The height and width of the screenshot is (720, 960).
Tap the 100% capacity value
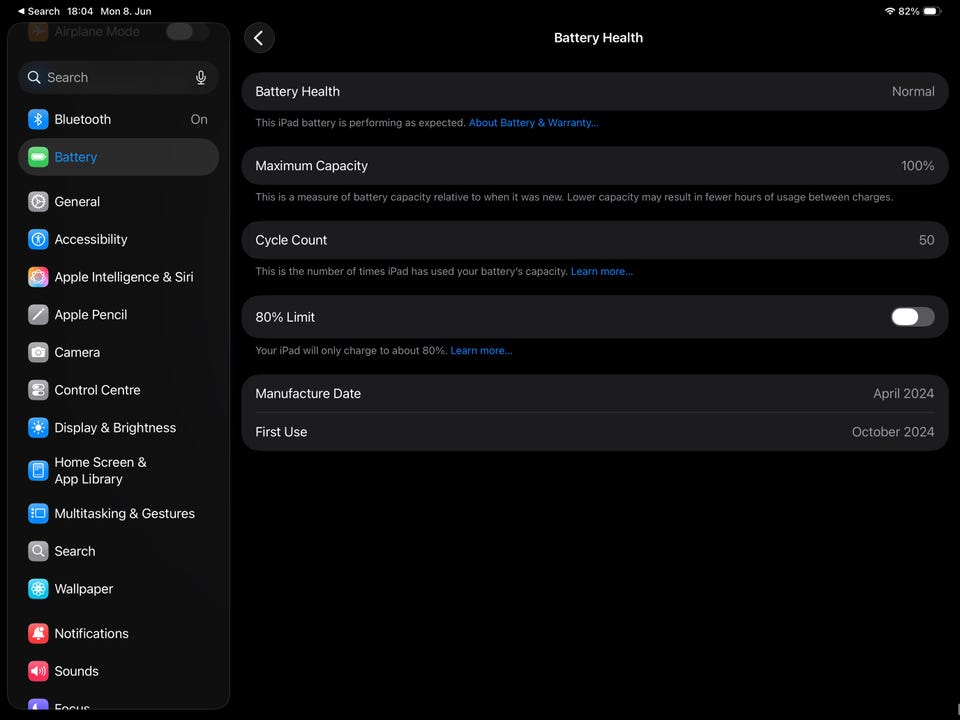[917, 166]
